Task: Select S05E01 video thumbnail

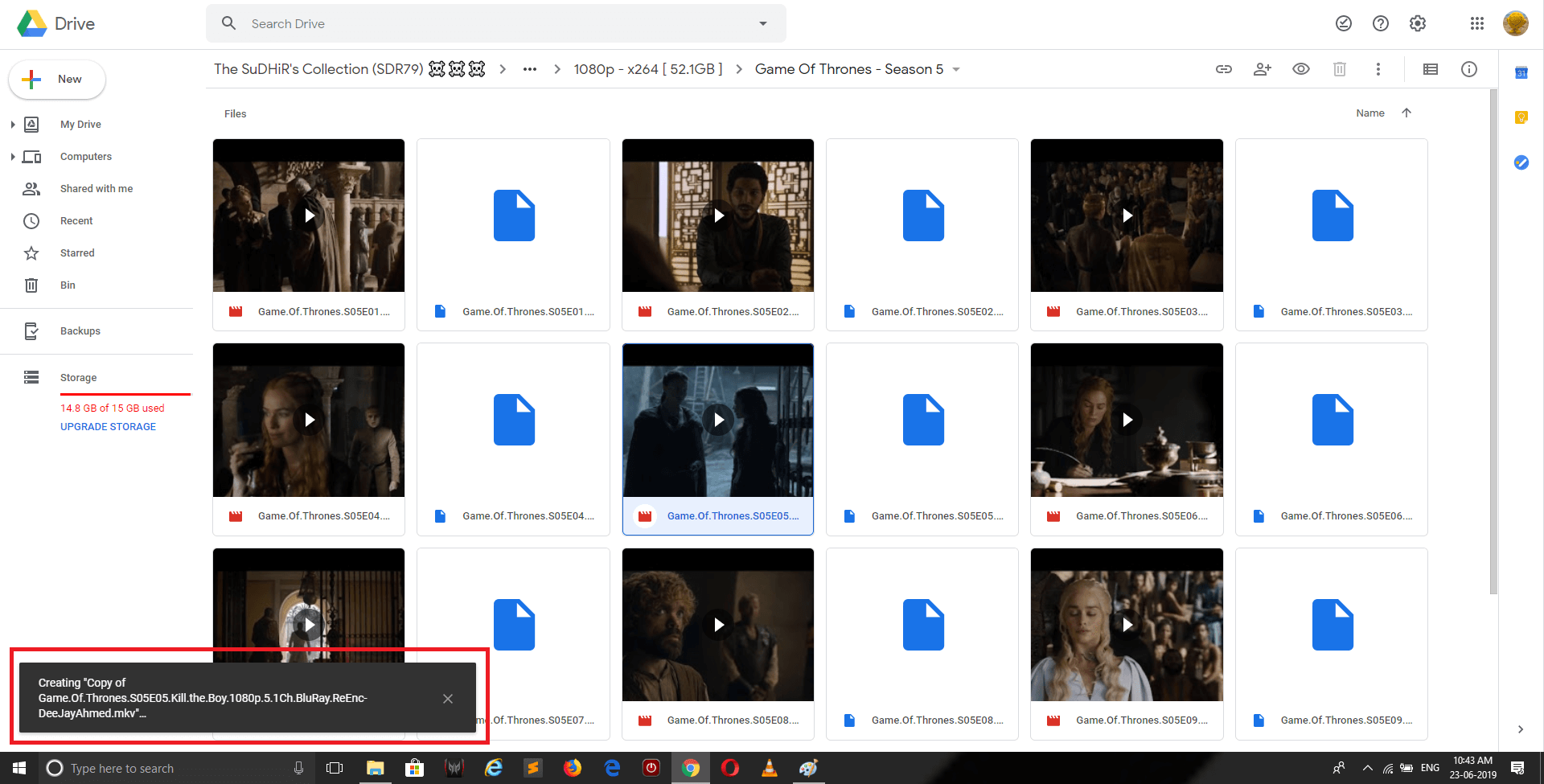Action: [x=309, y=215]
